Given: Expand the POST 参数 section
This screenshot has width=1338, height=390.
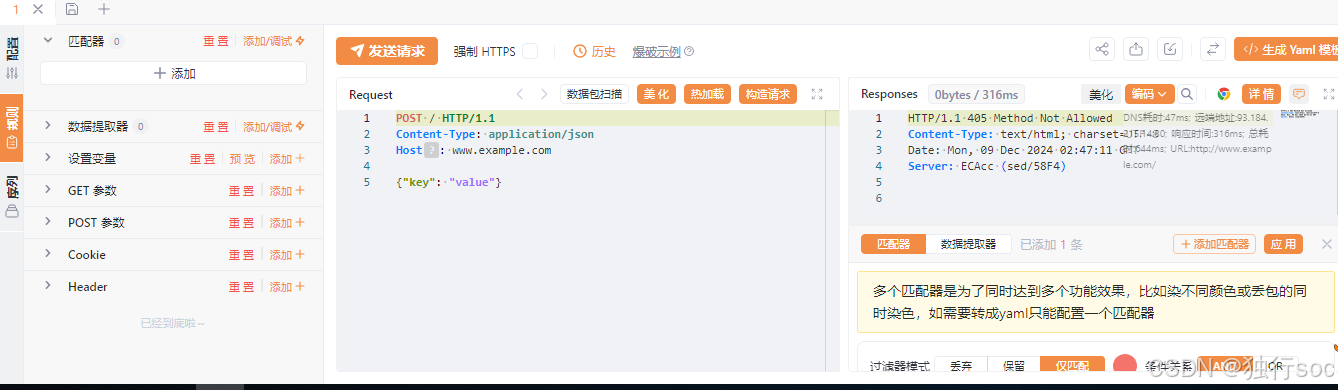Looking at the screenshot, I should [47, 222].
